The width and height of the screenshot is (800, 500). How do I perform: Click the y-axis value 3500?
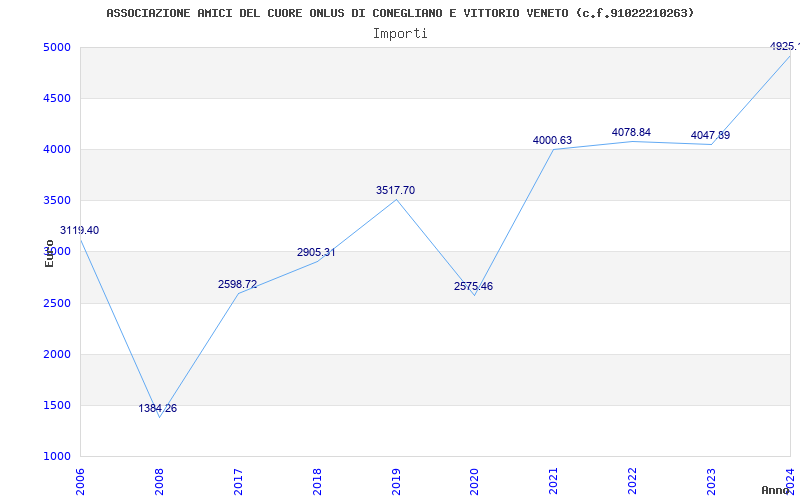tap(57, 201)
